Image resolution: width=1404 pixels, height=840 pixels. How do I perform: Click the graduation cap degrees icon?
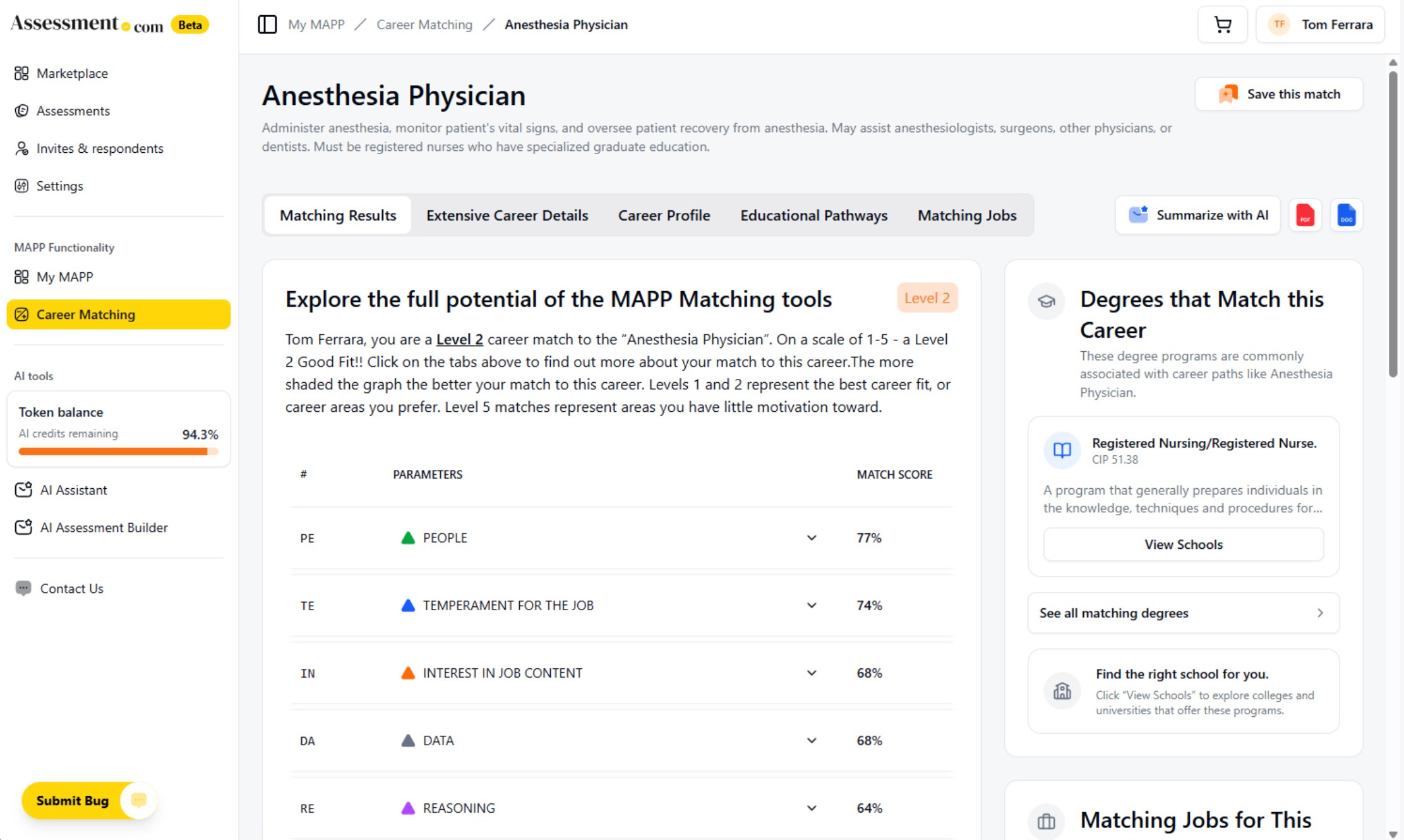[1047, 301]
